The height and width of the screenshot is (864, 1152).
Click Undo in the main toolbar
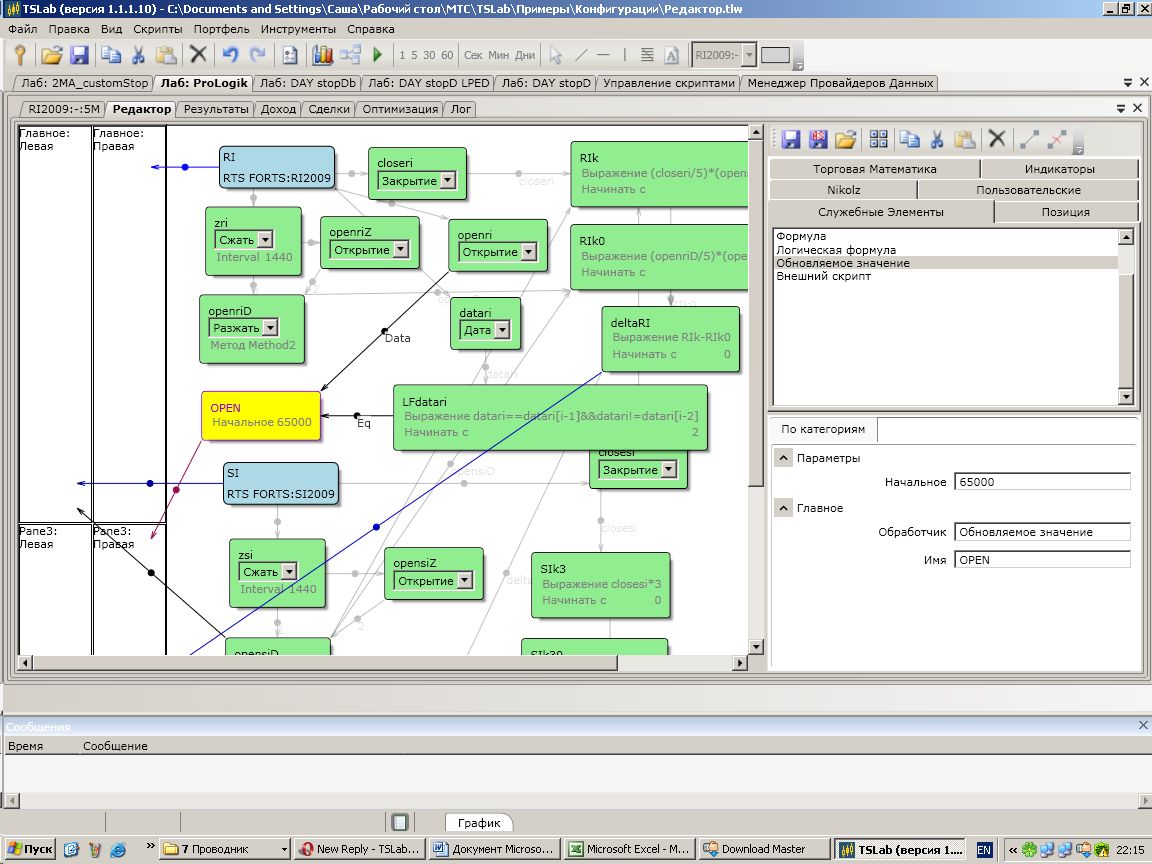231,55
